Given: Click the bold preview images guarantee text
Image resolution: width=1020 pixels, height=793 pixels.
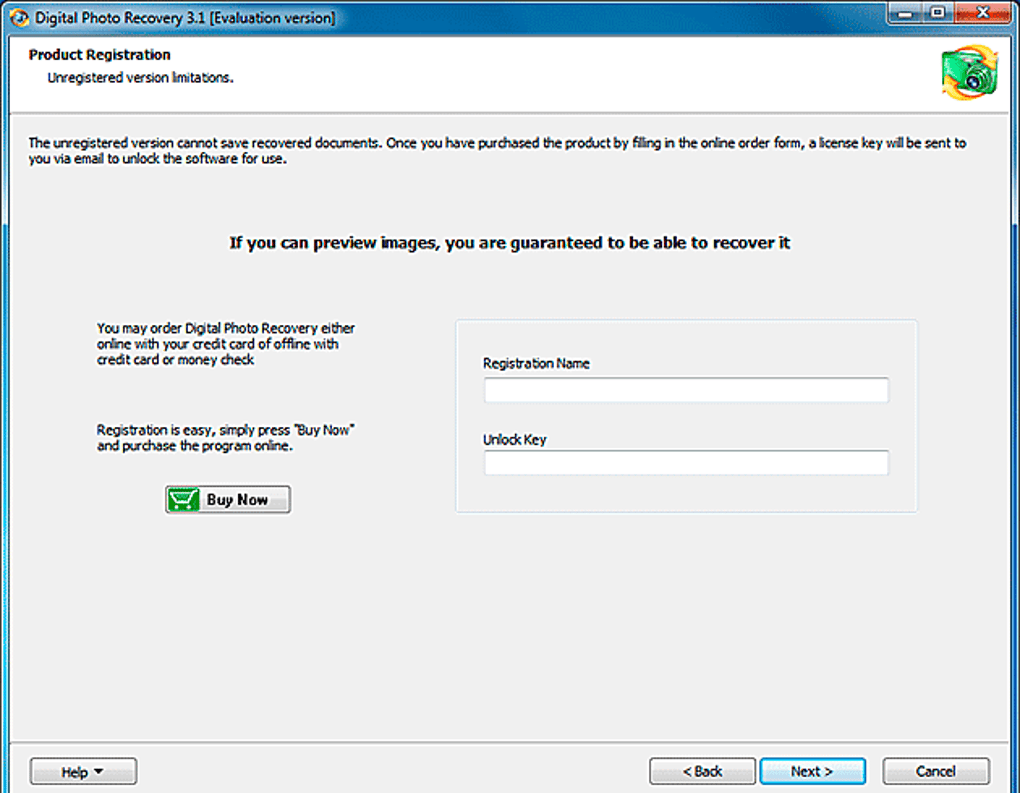Looking at the screenshot, I should [x=510, y=243].
